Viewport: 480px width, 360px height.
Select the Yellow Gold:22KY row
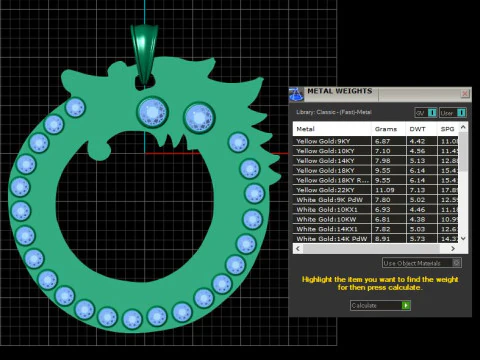pos(375,190)
